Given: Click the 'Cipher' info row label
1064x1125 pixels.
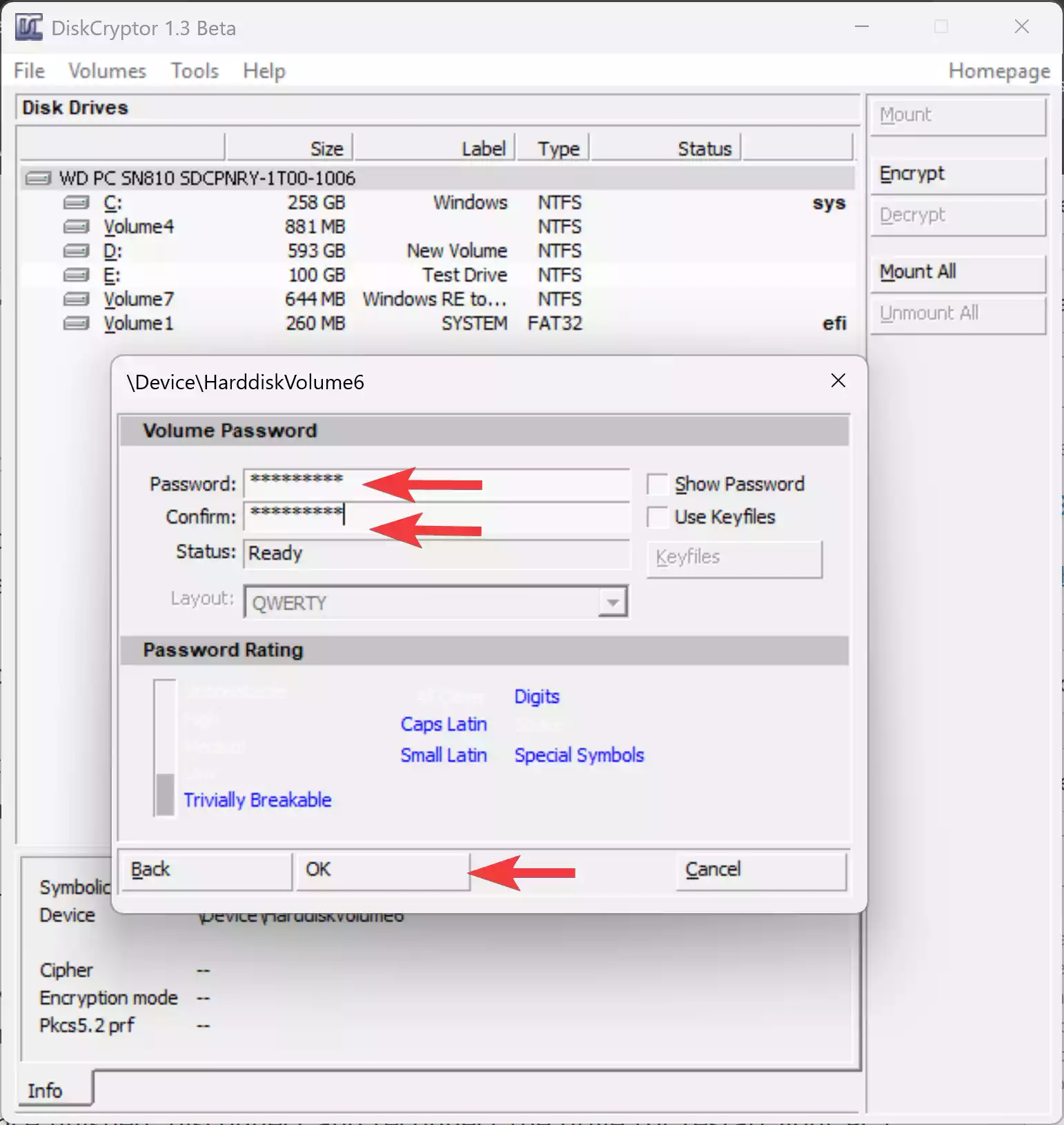Looking at the screenshot, I should (x=66, y=970).
